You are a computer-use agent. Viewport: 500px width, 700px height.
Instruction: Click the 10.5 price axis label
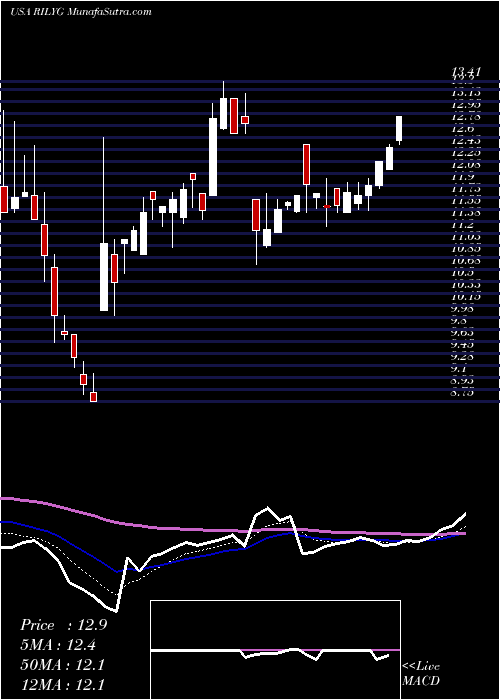462,273
